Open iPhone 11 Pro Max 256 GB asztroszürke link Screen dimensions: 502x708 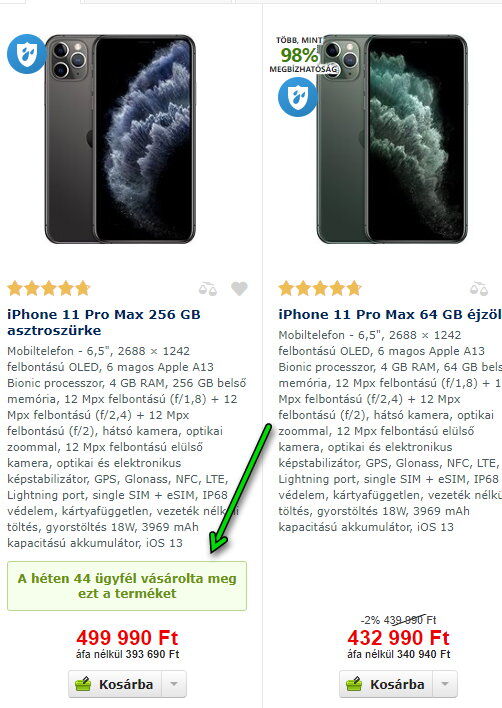click(x=104, y=322)
